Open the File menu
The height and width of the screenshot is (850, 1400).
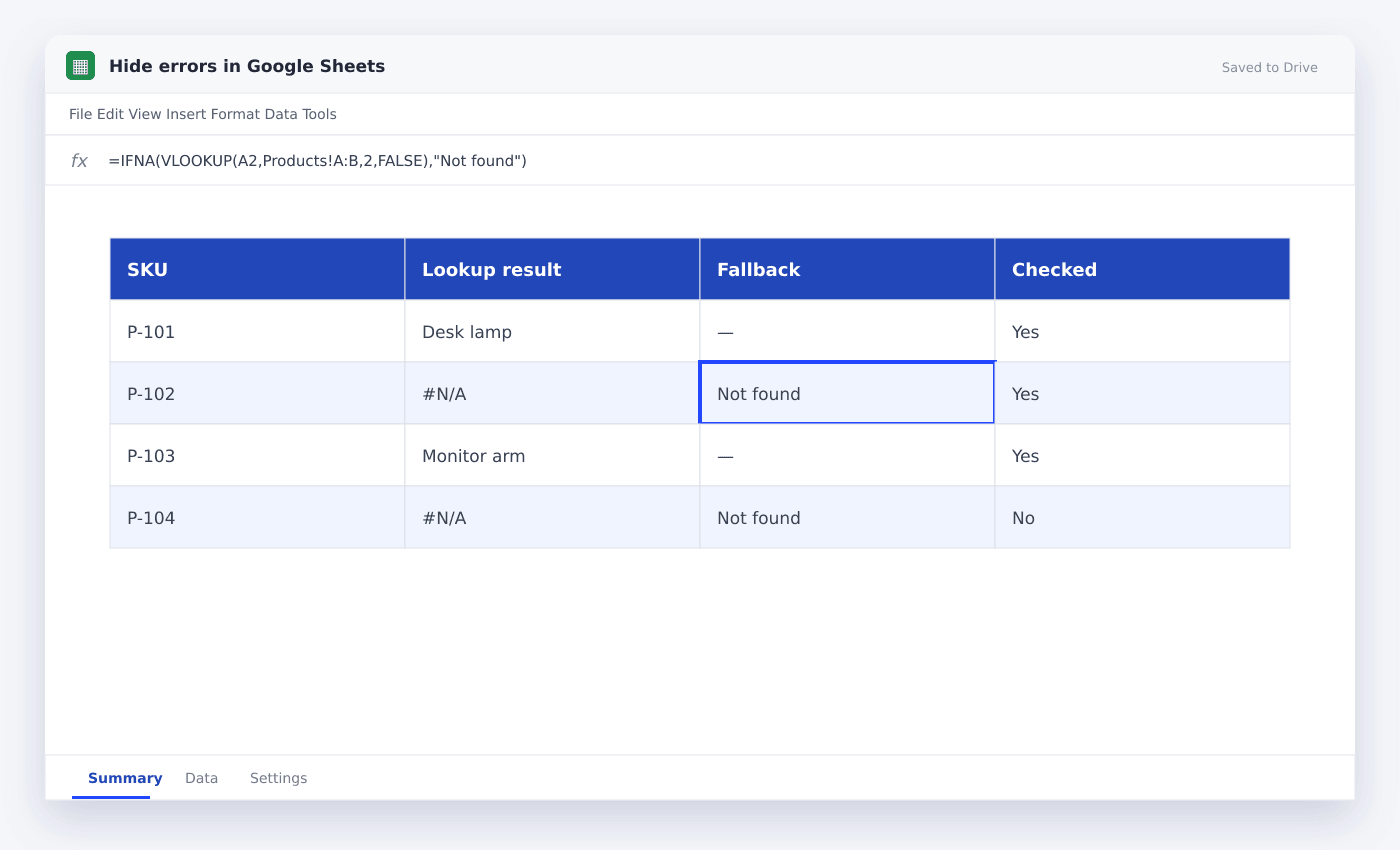(x=80, y=114)
